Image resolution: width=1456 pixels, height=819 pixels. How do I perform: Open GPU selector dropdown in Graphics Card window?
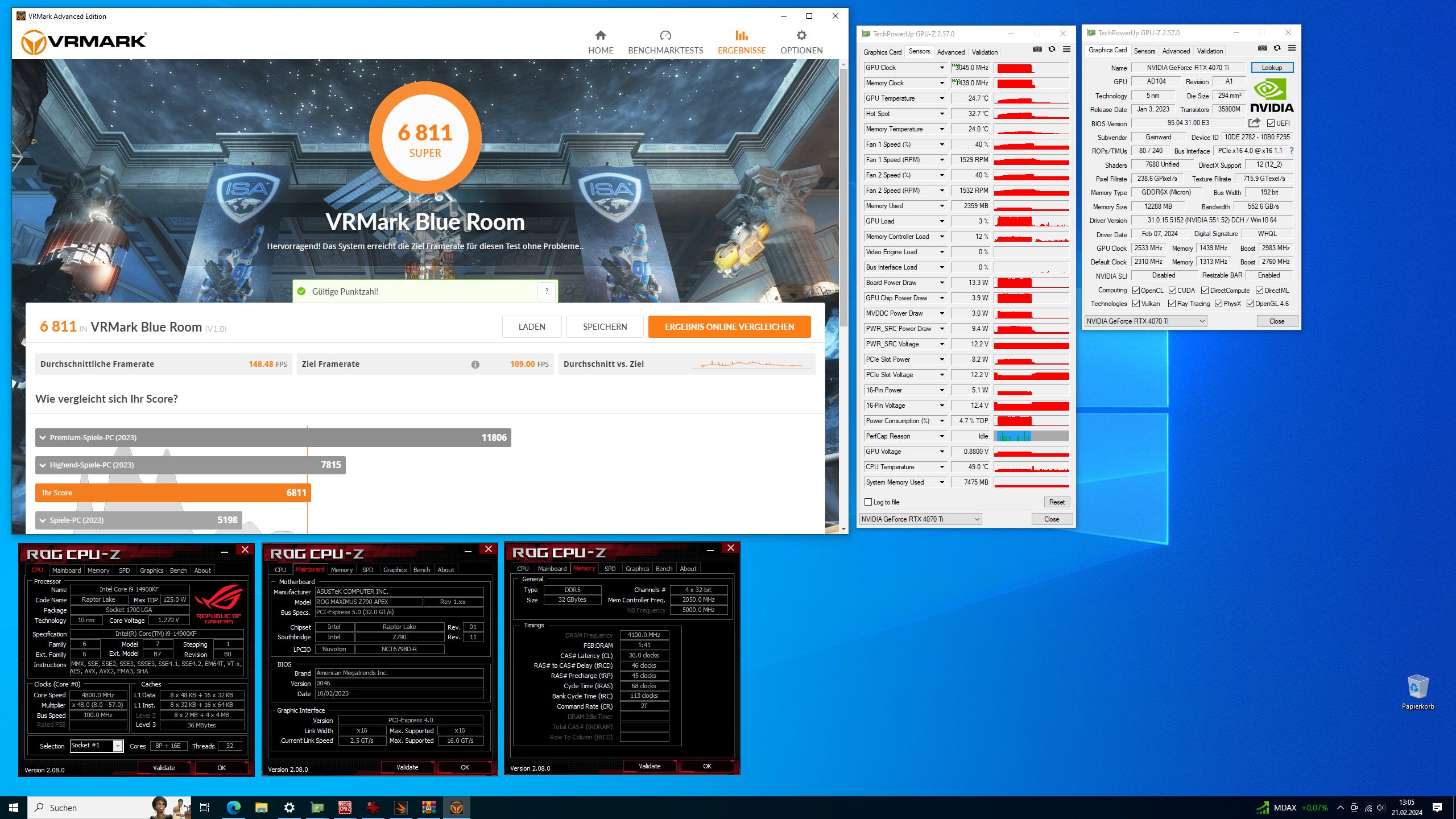pos(1145,321)
